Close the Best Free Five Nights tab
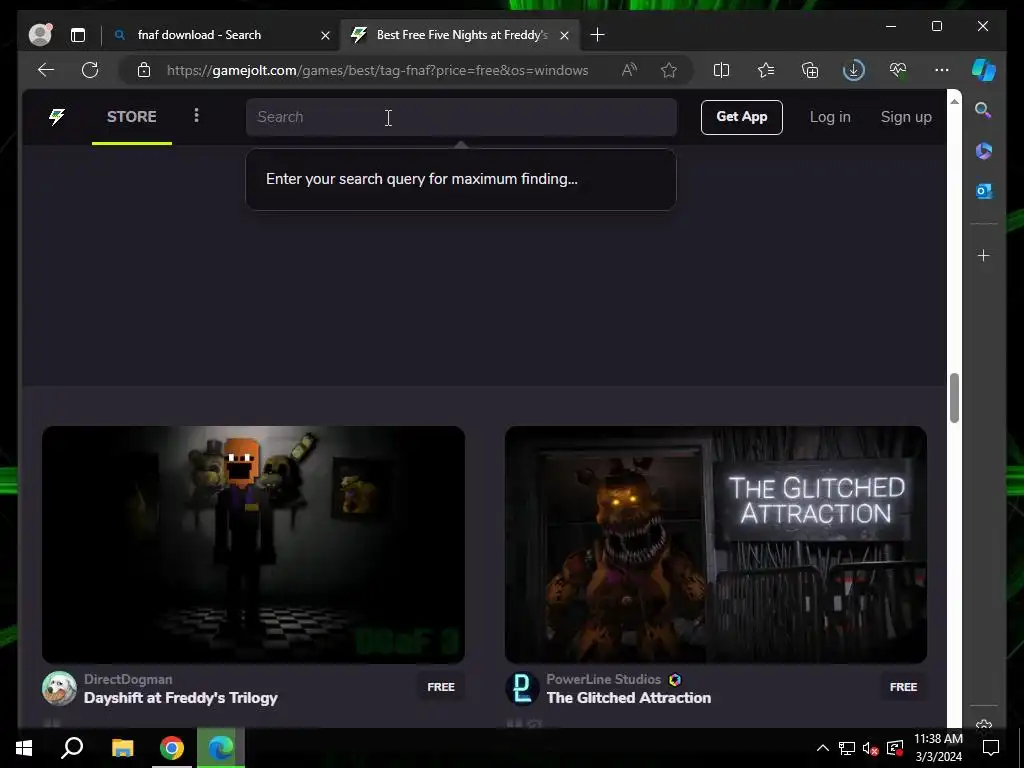 coord(564,35)
